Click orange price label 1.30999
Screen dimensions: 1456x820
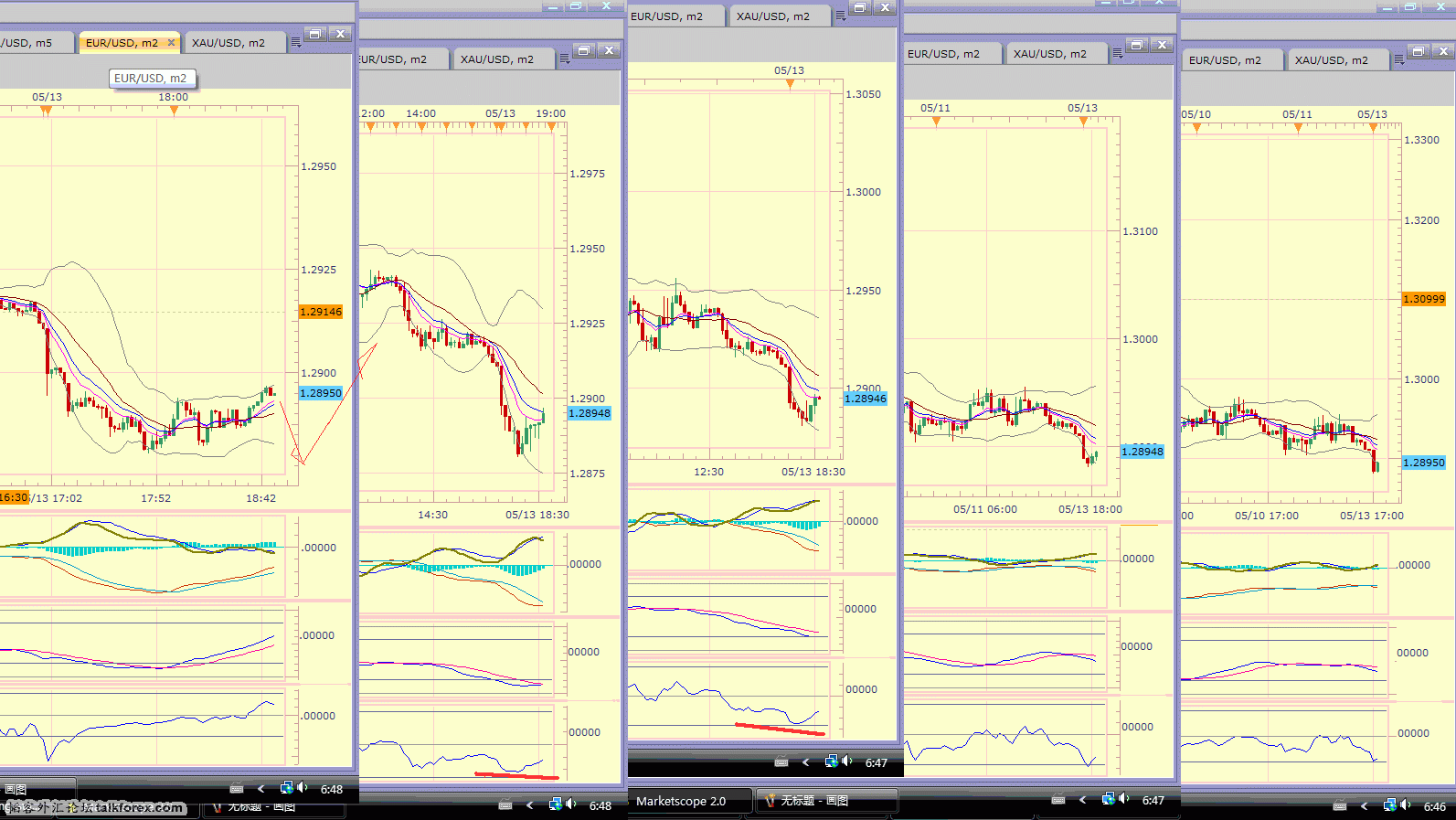tap(1424, 299)
